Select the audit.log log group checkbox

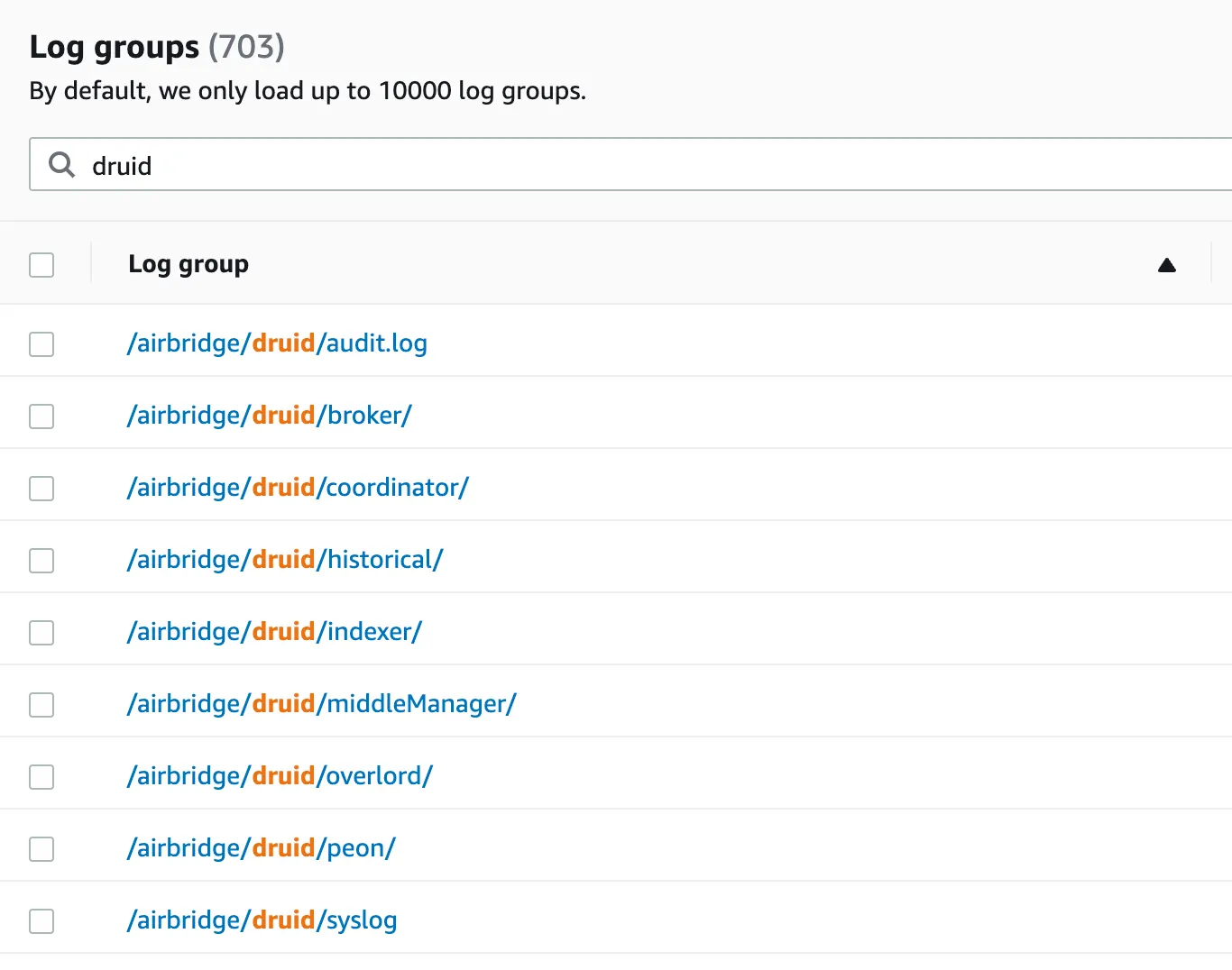(41, 344)
